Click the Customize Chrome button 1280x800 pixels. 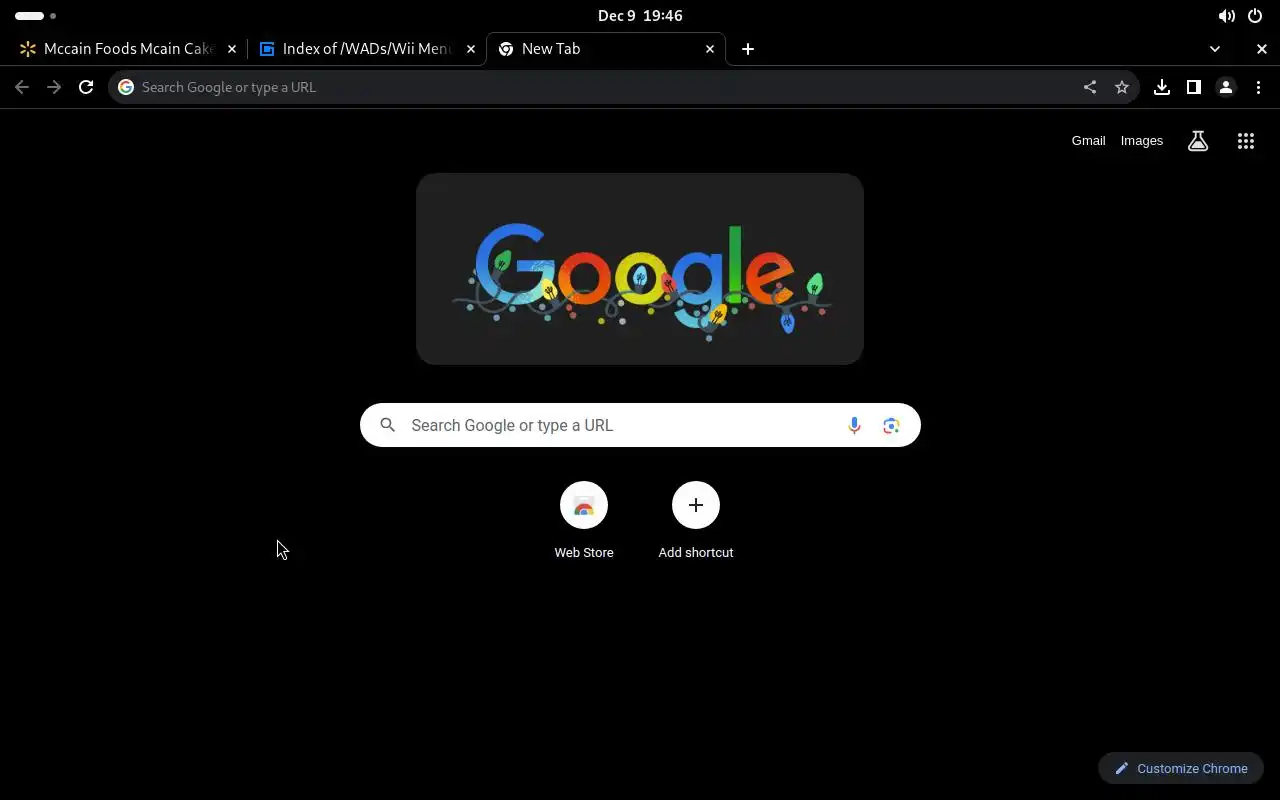point(1181,768)
